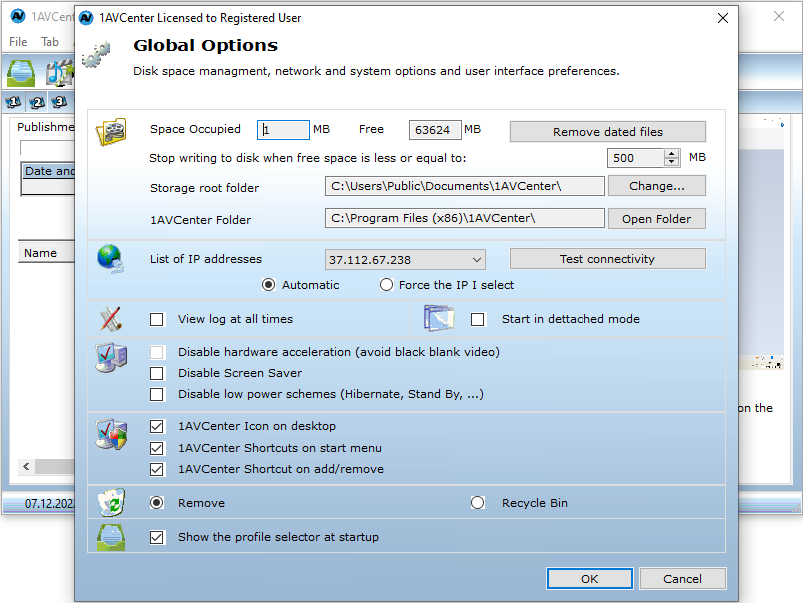This screenshot has height=603, width=803.
Task: Click the Storage root folder path field
Action: tap(464, 186)
